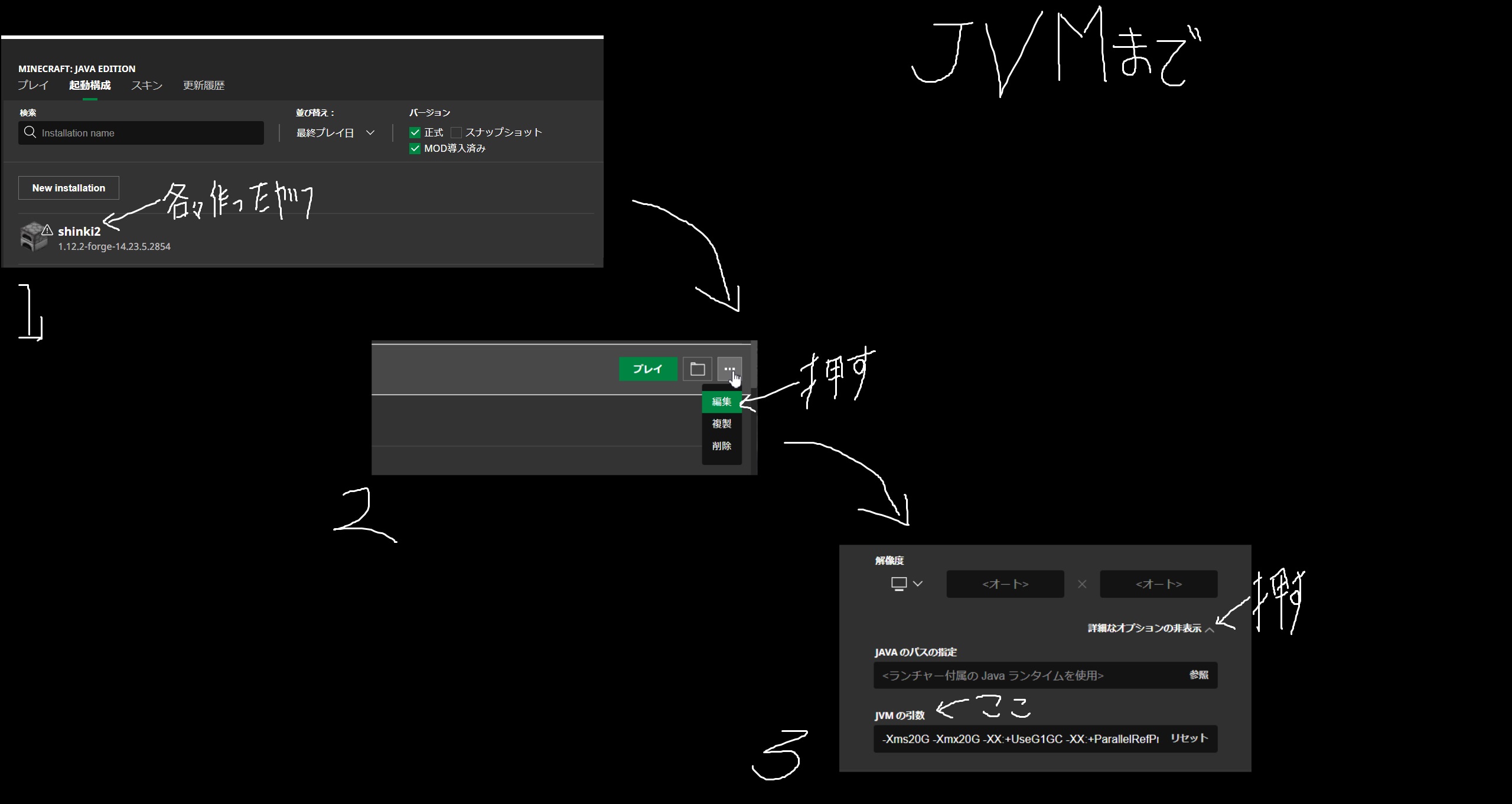Click the MINECRAFT: JAVA EDITION title

[77, 69]
